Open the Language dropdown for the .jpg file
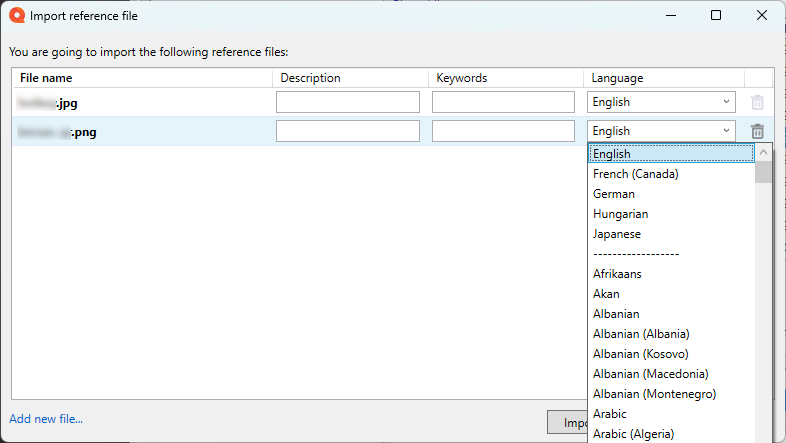 click(661, 102)
